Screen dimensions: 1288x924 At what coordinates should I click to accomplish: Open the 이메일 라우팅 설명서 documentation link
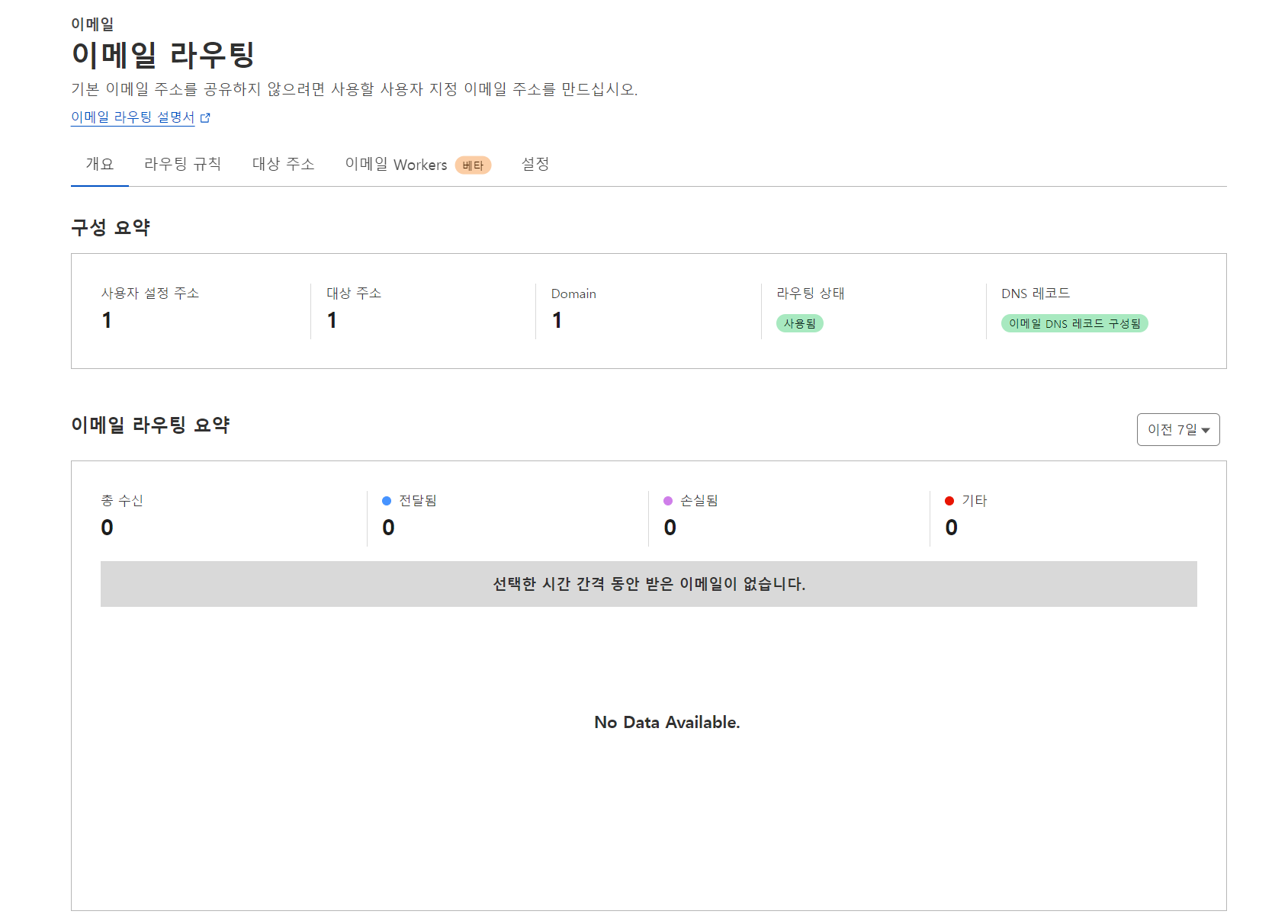click(x=133, y=117)
